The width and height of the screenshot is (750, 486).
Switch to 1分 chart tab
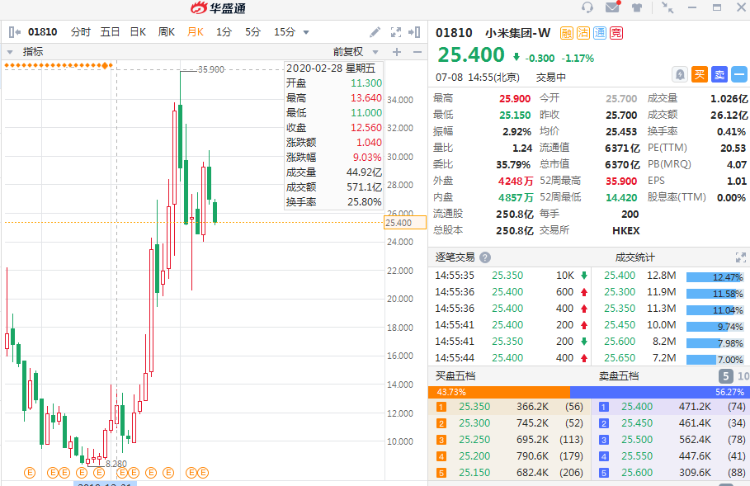coord(224,32)
